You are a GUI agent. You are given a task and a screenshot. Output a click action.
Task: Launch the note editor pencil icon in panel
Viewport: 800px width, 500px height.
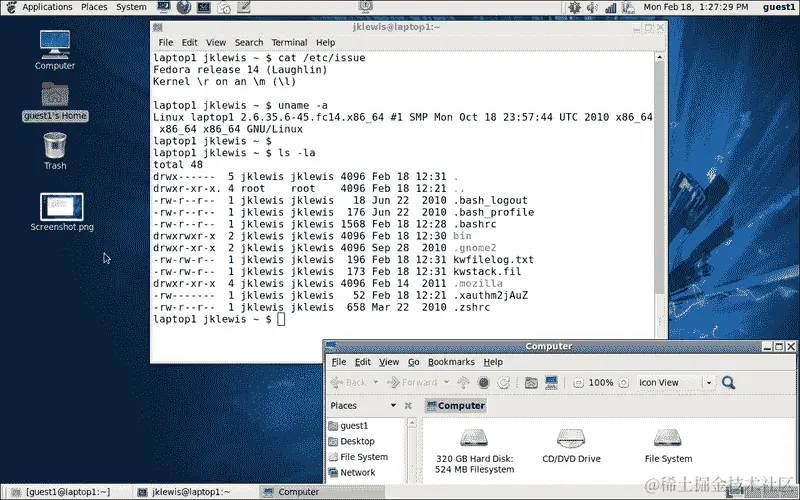point(244,7)
